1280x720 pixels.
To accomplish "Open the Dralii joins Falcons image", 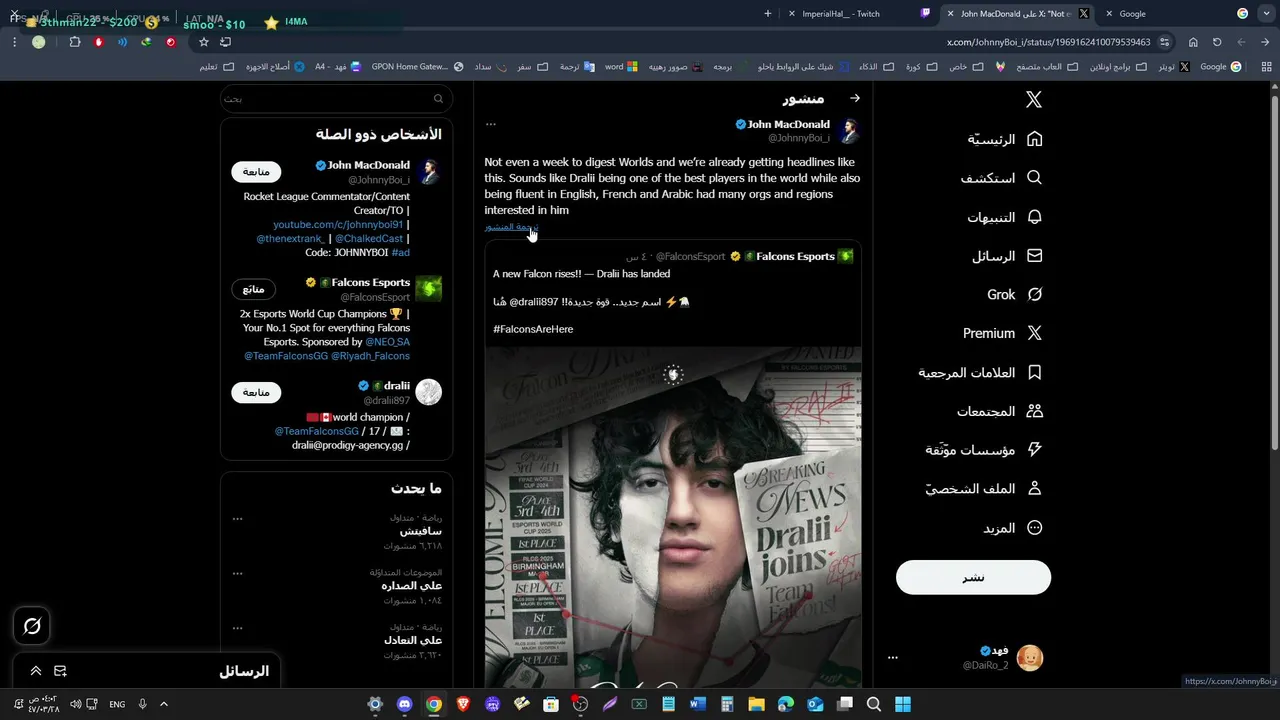I will point(673,517).
